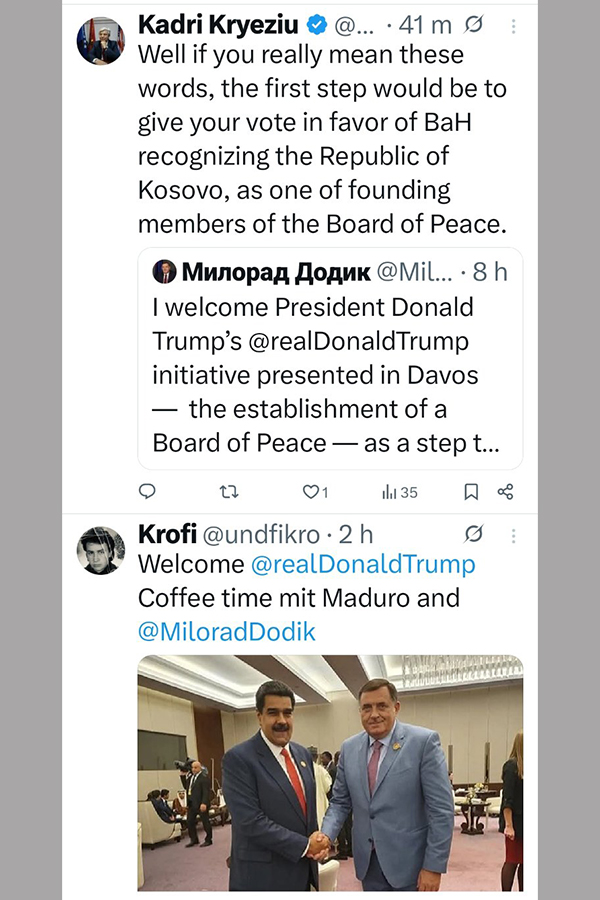Viewport: 600px width, 900px height.
Task: Like the Kadri Kryeziu post
Action: [x=311, y=491]
